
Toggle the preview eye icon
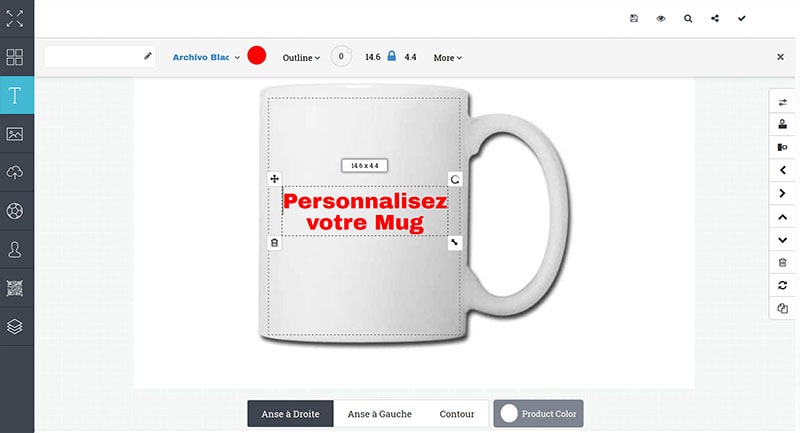661,18
